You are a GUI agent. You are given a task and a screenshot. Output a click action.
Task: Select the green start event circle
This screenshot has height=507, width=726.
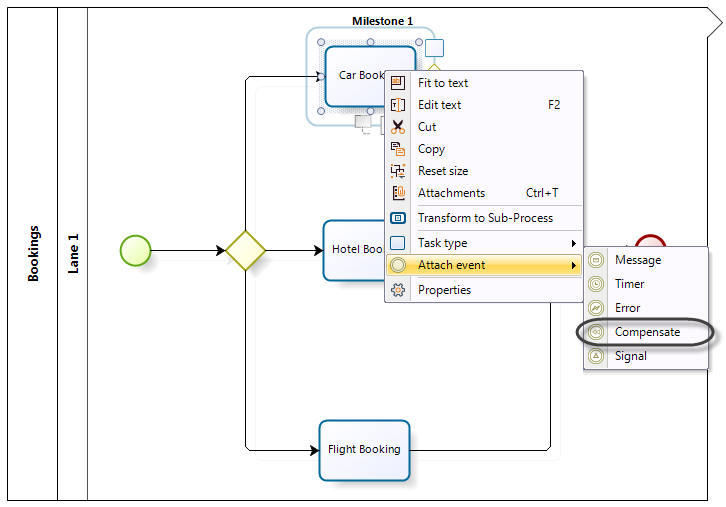(135, 250)
